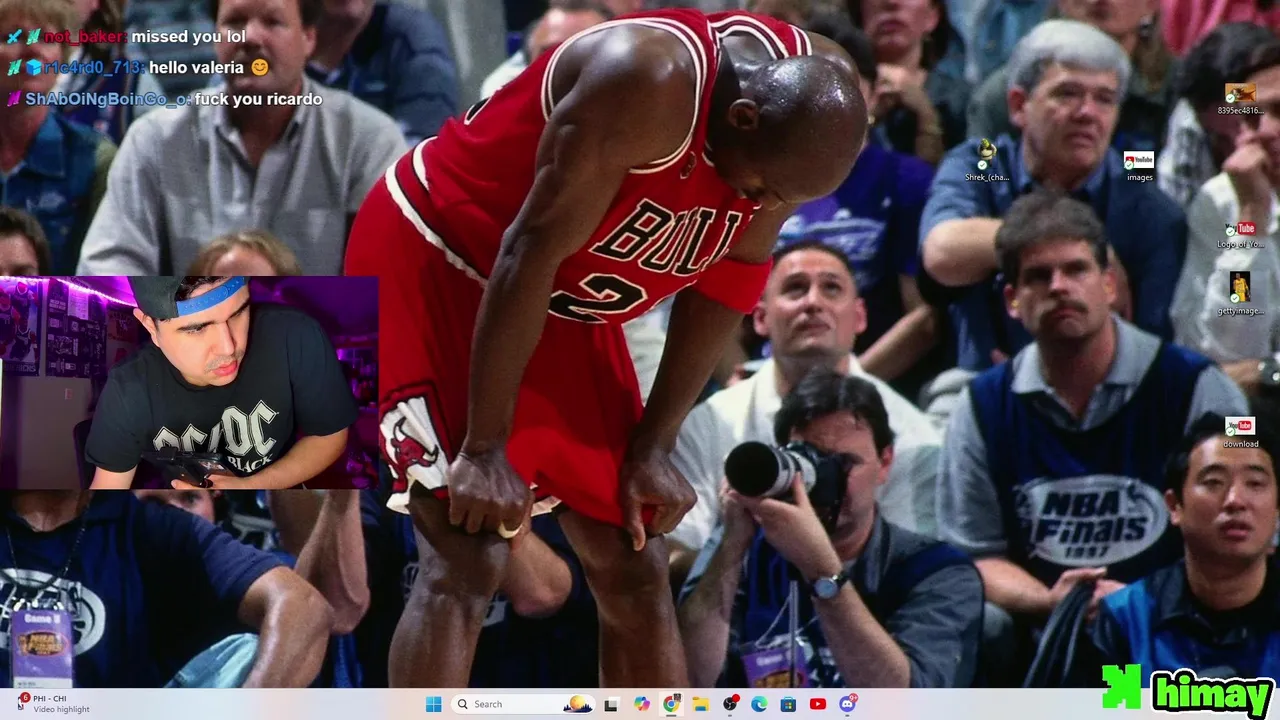Screen dimensions: 1280x720
Task: Open the Shrek desktop file
Action: [x=987, y=161]
